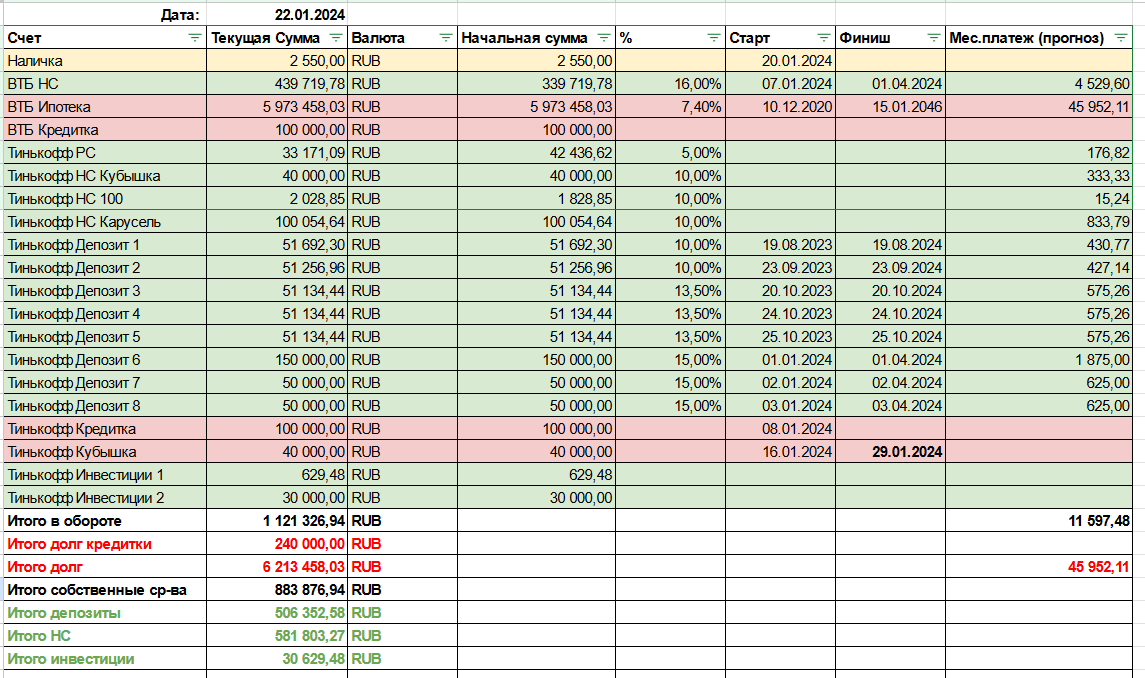Select the Итого депозиты label

[x=105, y=613]
